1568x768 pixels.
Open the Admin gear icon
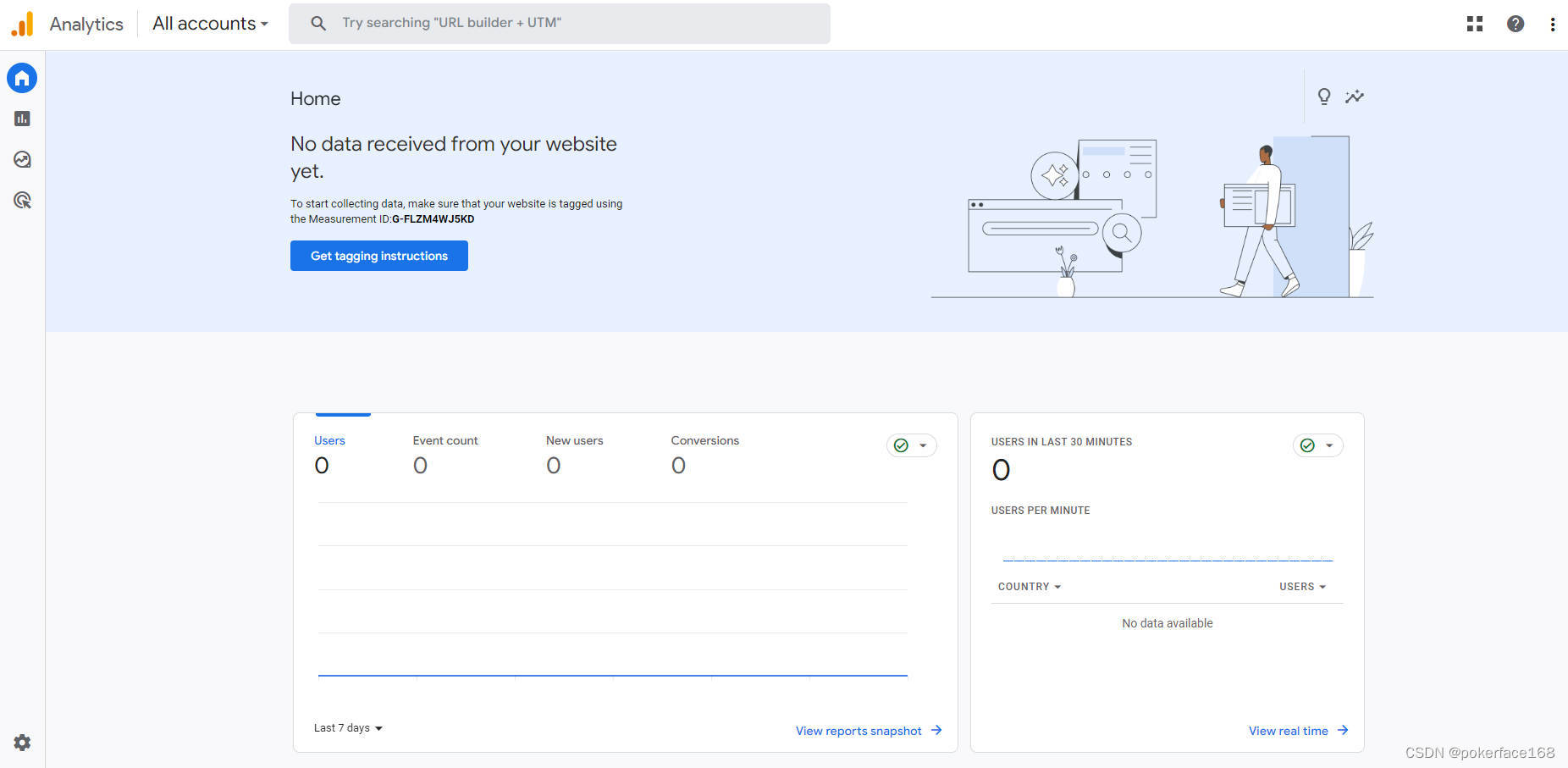(x=22, y=743)
